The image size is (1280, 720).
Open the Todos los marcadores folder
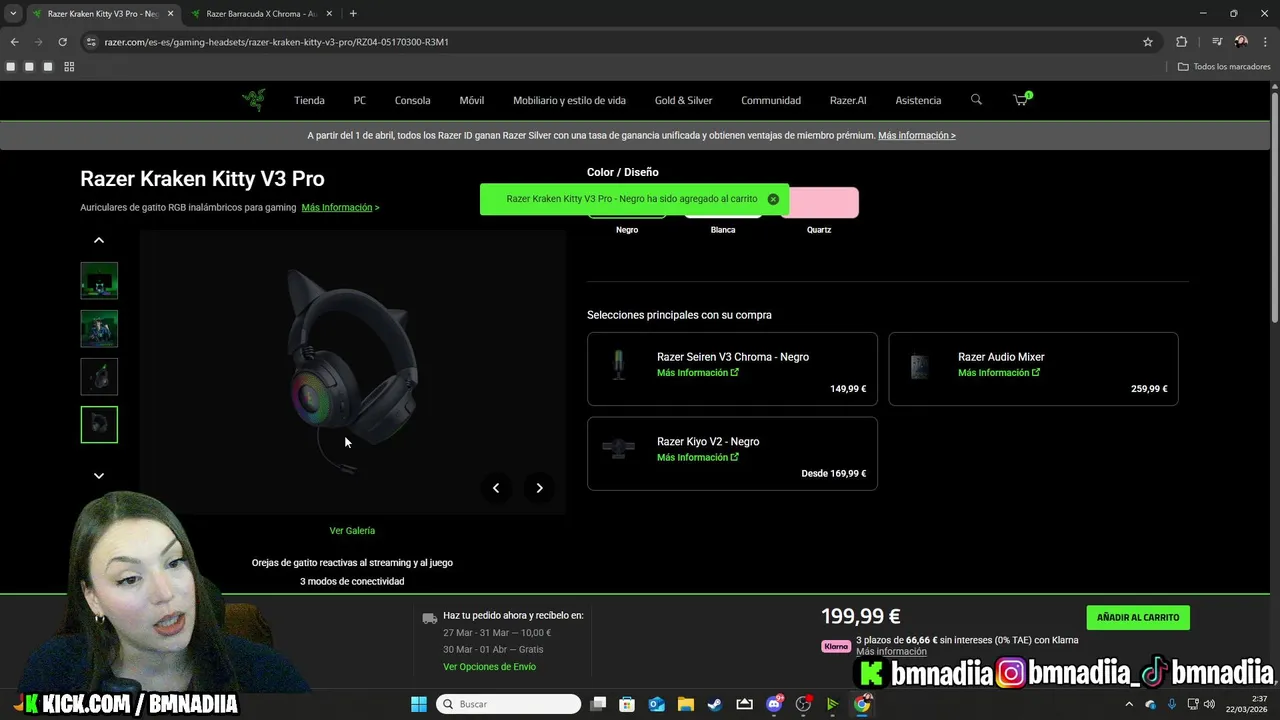[1224, 67]
